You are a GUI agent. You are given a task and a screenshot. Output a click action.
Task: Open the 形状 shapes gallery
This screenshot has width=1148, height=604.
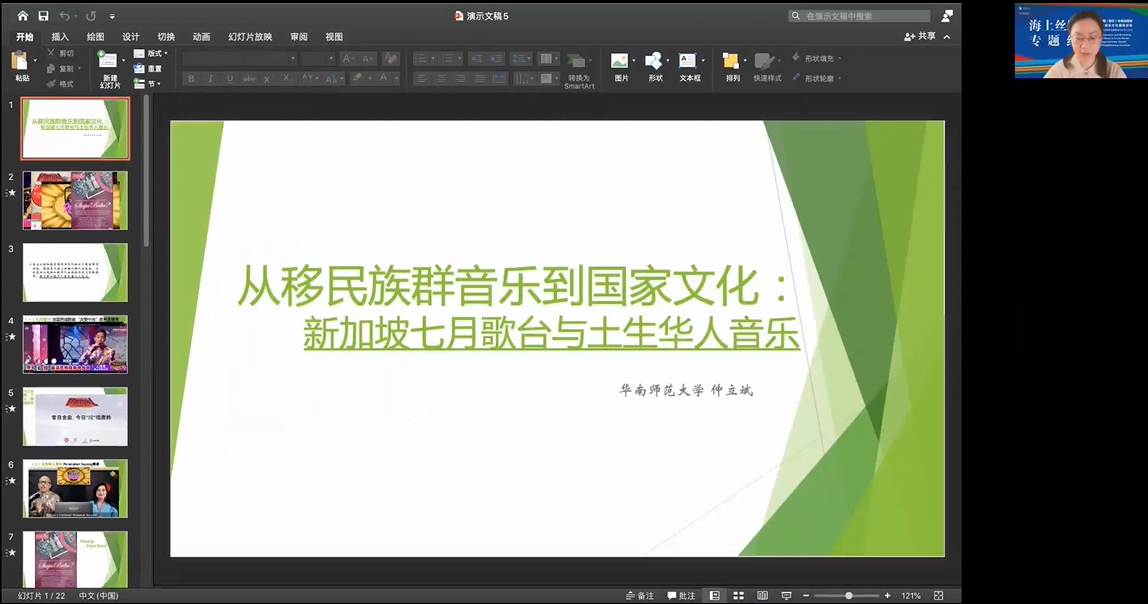click(x=655, y=65)
